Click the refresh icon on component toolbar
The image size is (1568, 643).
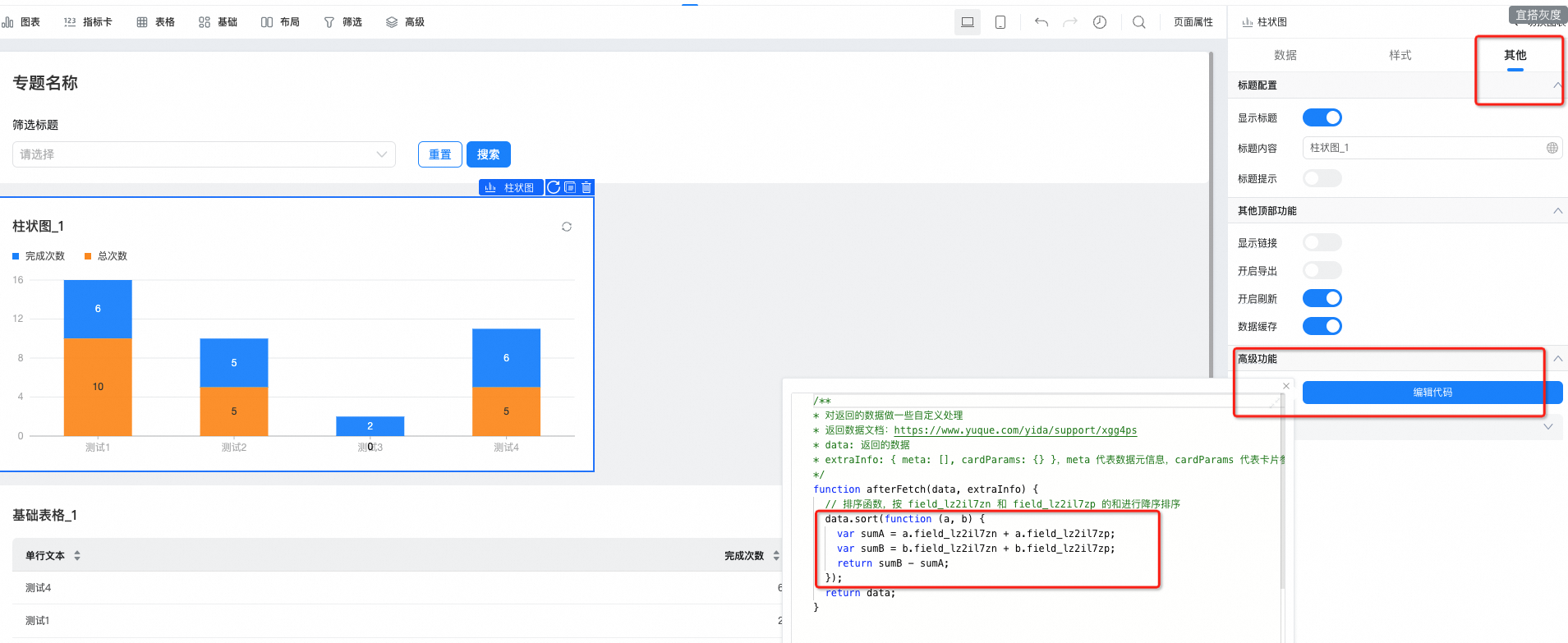(554, 187)
